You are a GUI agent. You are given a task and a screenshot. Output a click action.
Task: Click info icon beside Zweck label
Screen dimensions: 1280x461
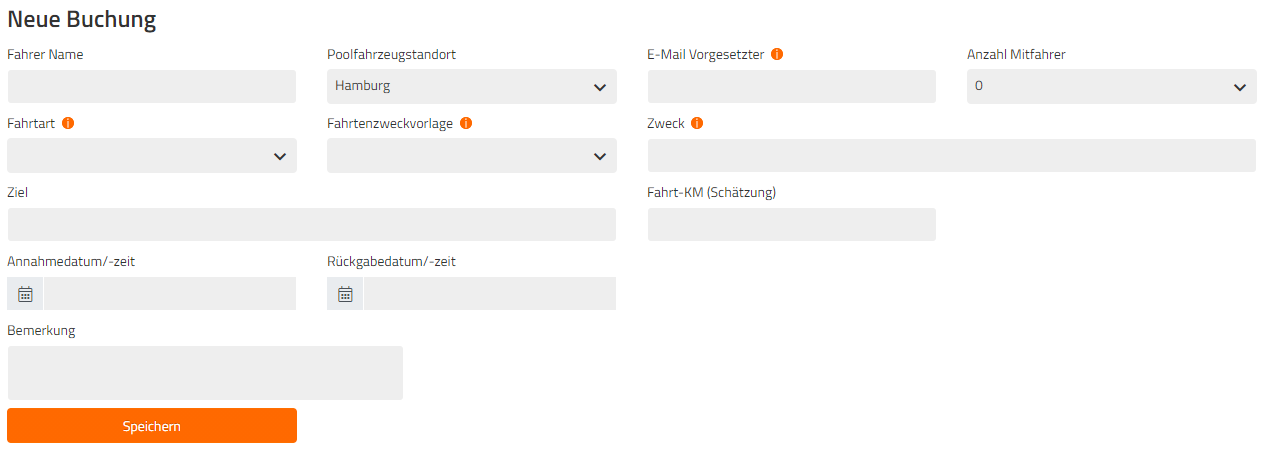point(697,123)
